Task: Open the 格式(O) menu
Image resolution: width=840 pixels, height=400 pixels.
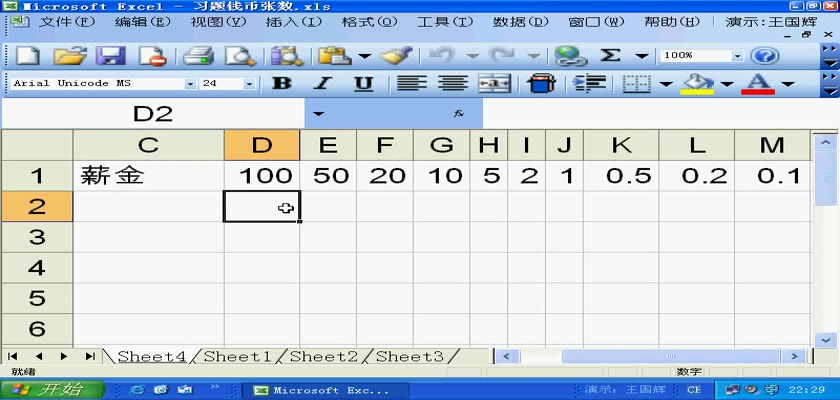Action: [369, 21]
